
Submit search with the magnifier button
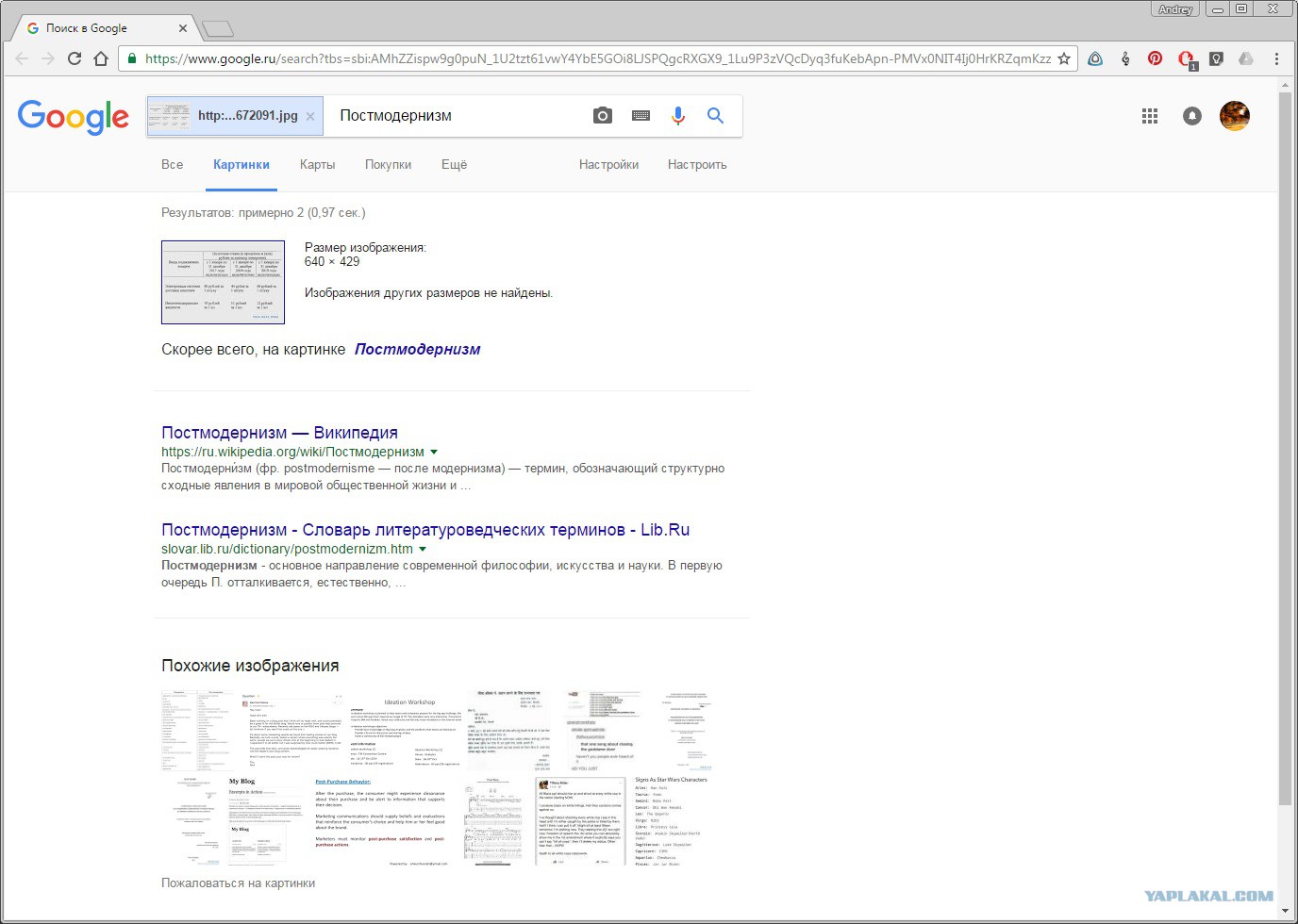[716, 115]
